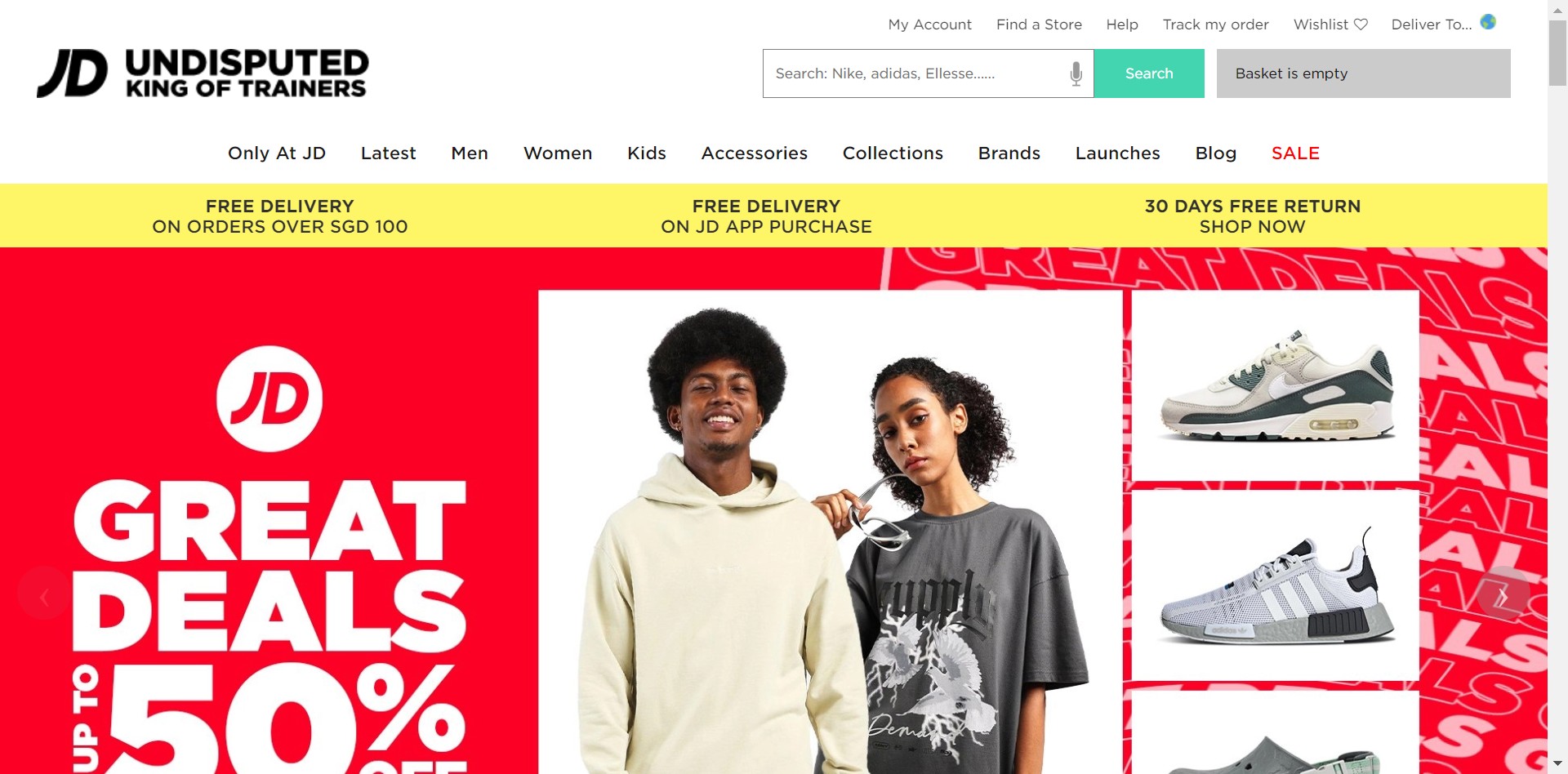This screenshot has height=774, width=1568.
Task: Click the globe icon beside Deliver To
Action: point(1488,22)
